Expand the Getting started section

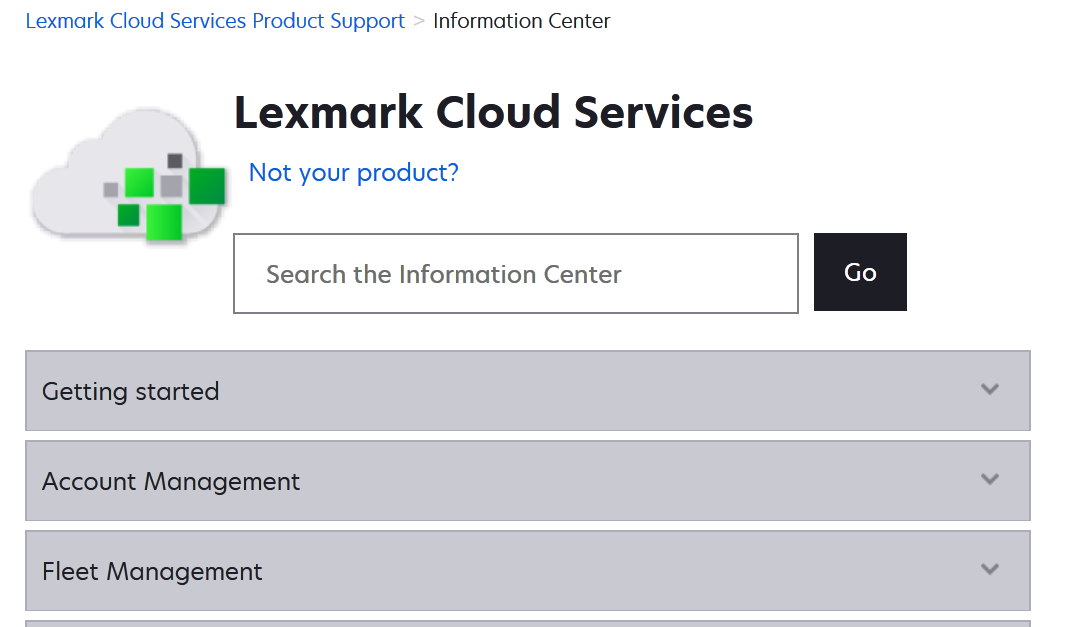[528, 390]
